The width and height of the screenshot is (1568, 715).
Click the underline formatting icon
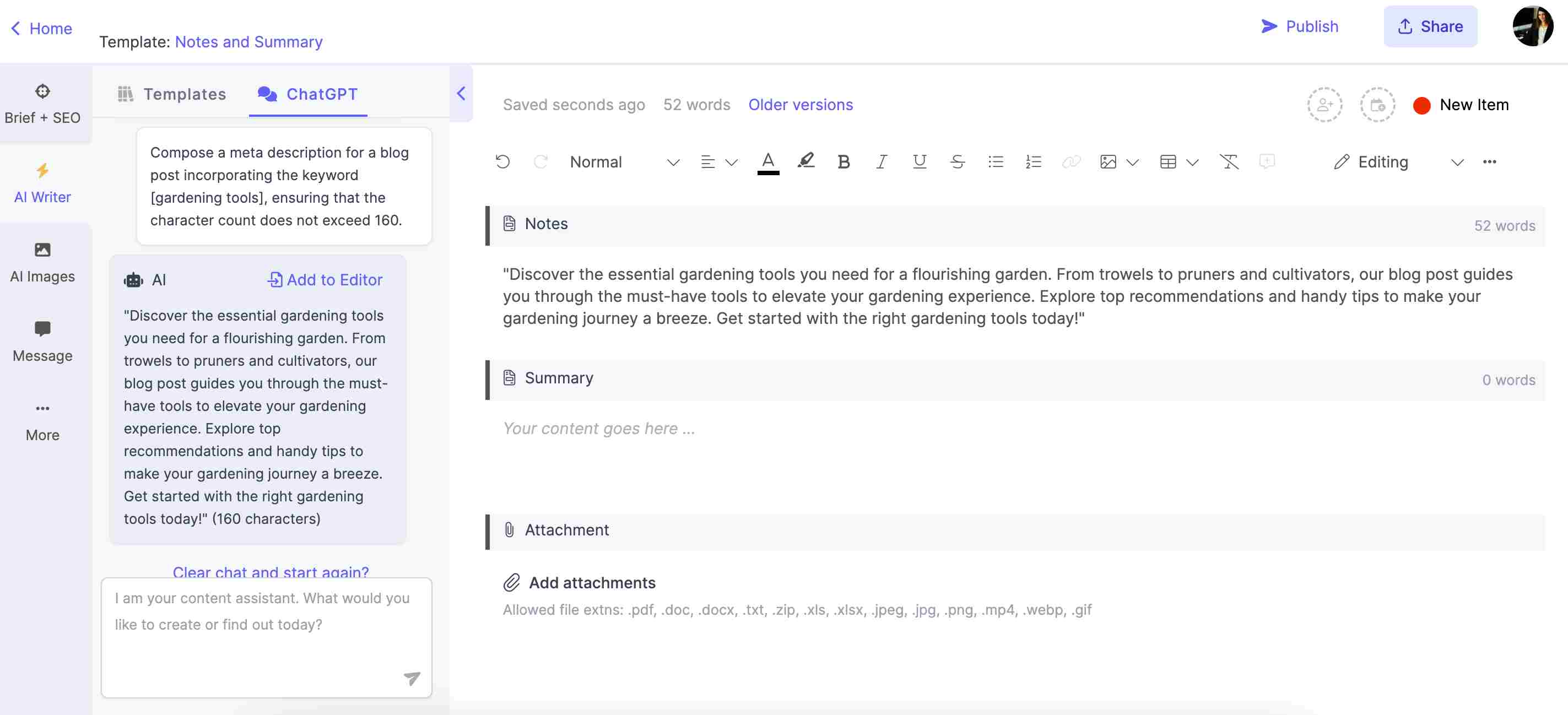918,162
